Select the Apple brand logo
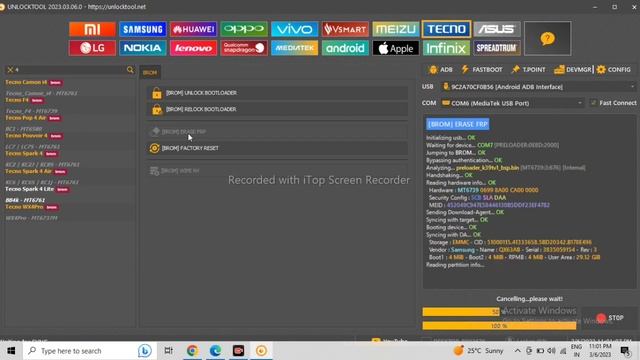The width and height of the screenshot is (640, 360). click(x=396, y=48)
